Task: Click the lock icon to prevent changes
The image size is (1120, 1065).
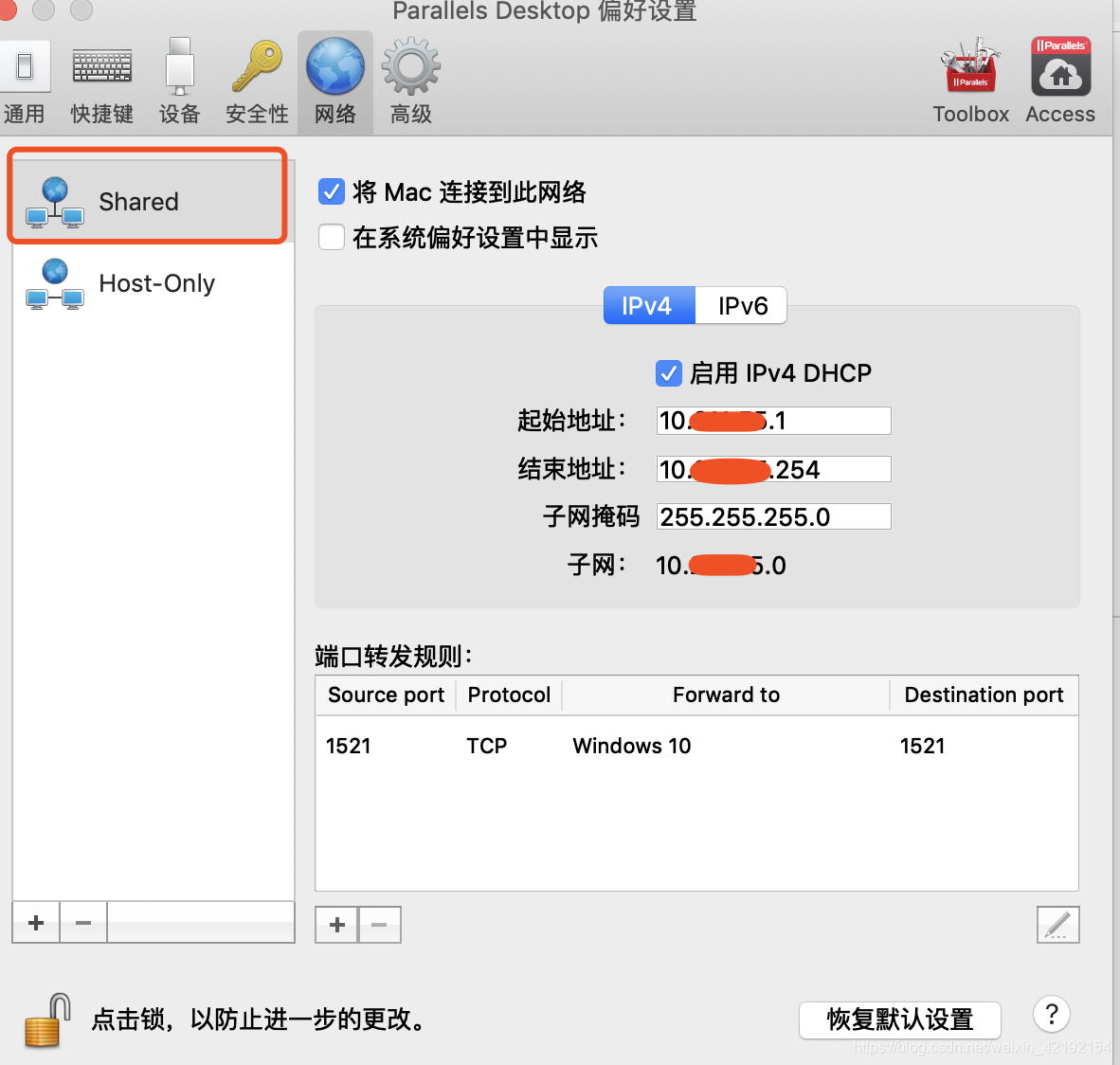Action: (x=47, y=1020)
